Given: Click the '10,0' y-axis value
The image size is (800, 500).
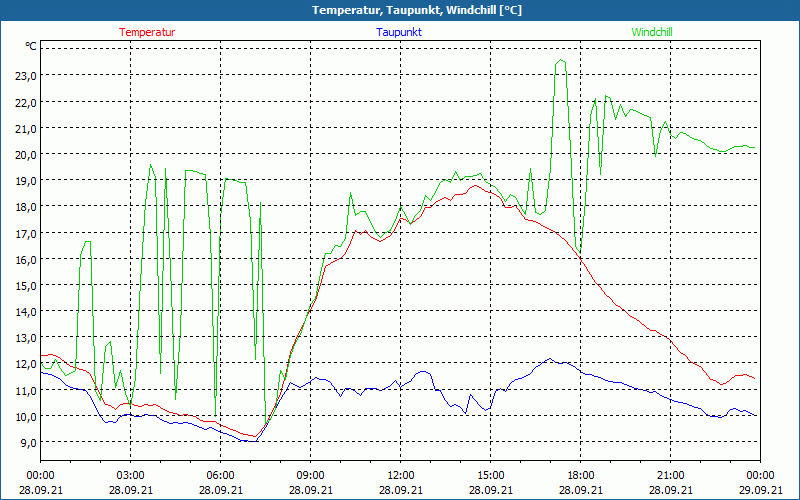Looking at the screenshot, I should (26, 417).
